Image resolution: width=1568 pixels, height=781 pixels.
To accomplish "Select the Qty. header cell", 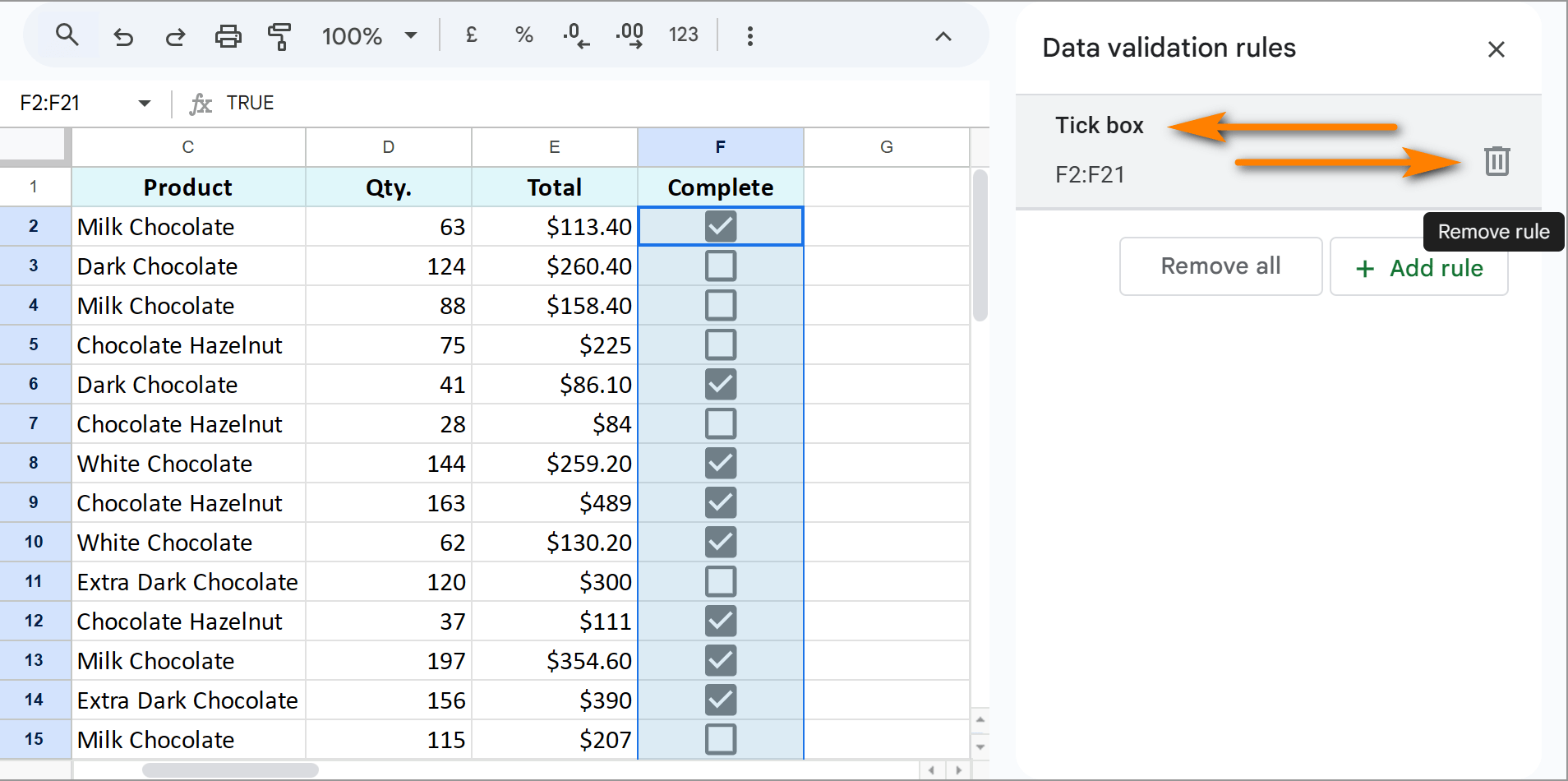I will tap(389, 187).
